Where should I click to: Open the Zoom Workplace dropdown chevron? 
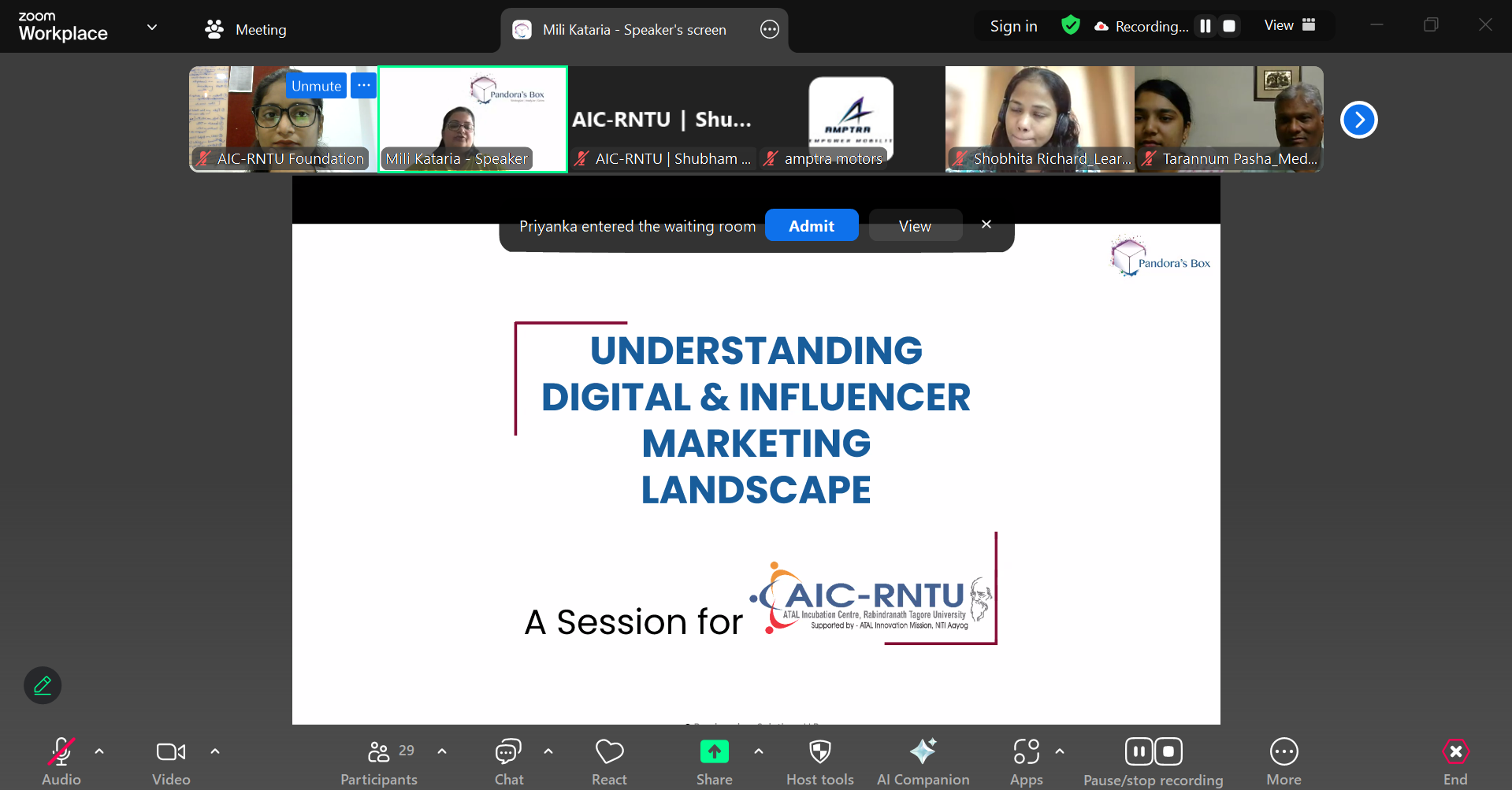pyautogui.click(x=152, y=28)
